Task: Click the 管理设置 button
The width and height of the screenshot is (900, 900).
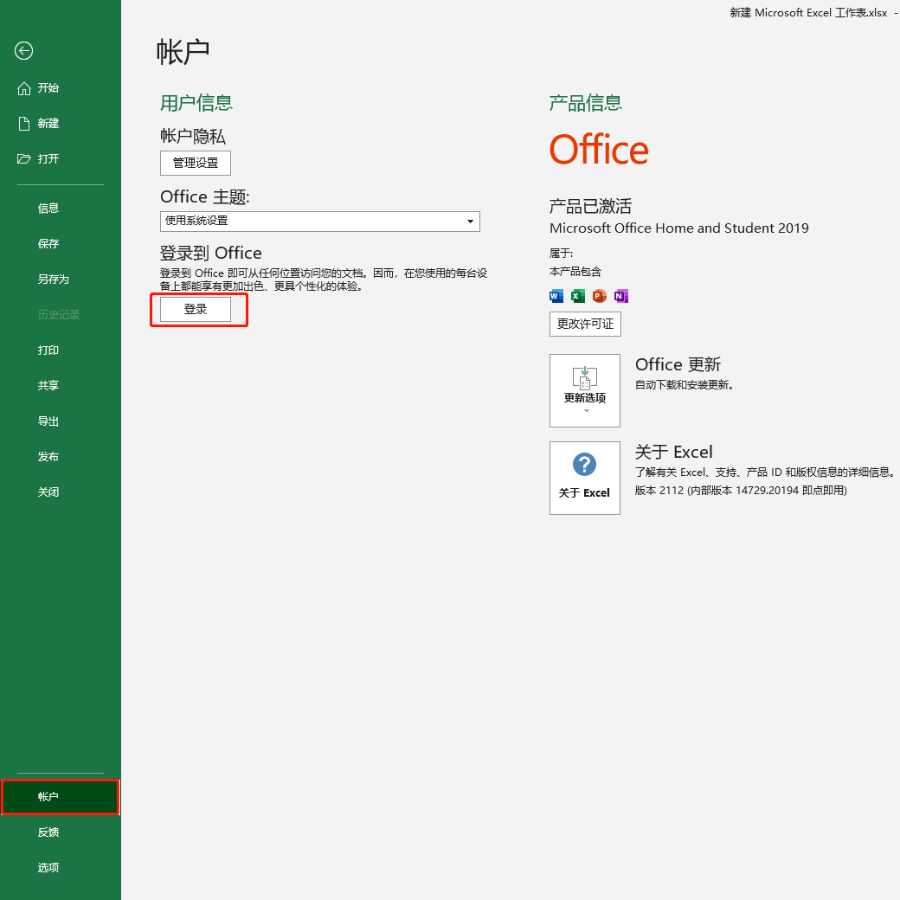Action: point(195,163)
